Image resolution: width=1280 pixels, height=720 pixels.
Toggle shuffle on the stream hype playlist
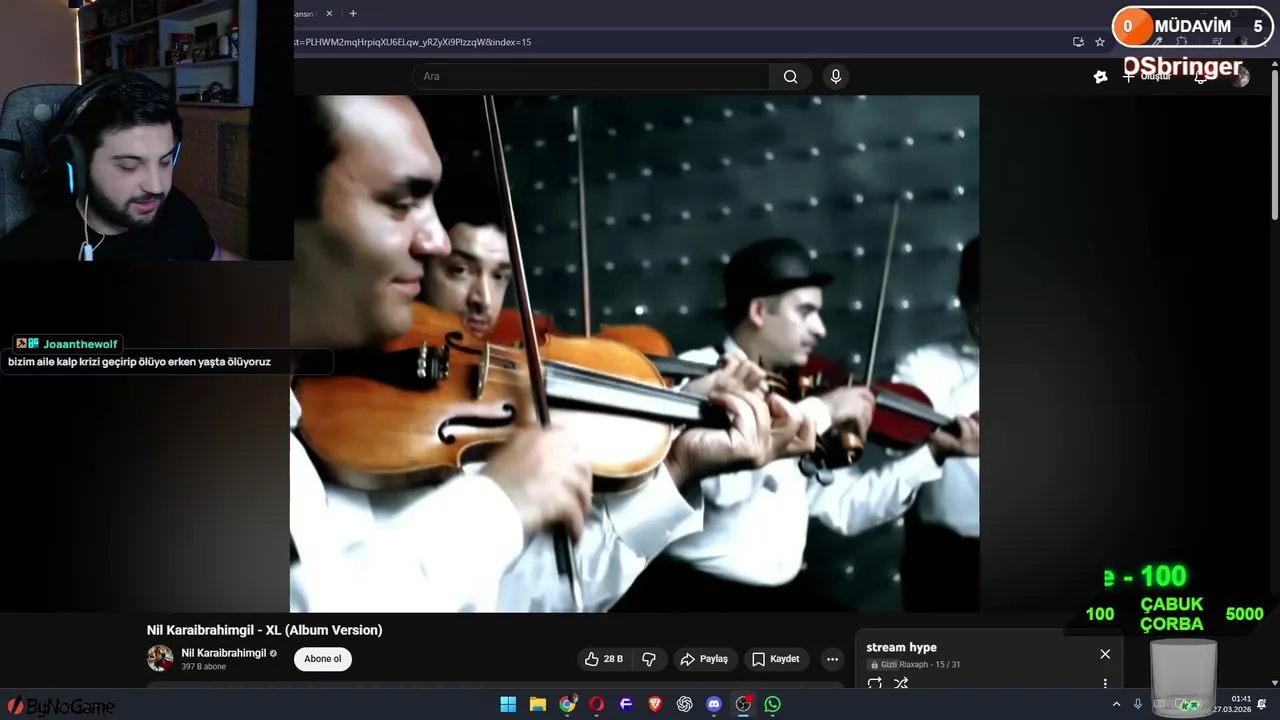tap(901, 683)
